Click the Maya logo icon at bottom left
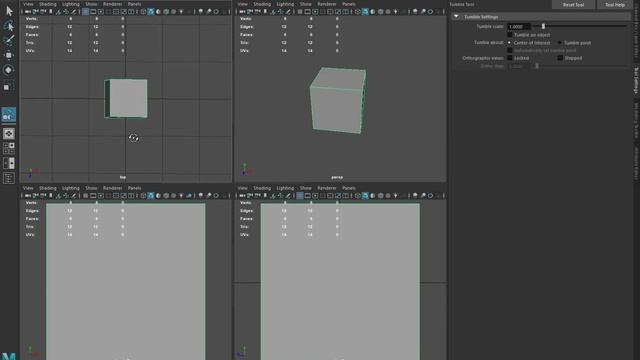640x360 pixels. pos(9,356)
